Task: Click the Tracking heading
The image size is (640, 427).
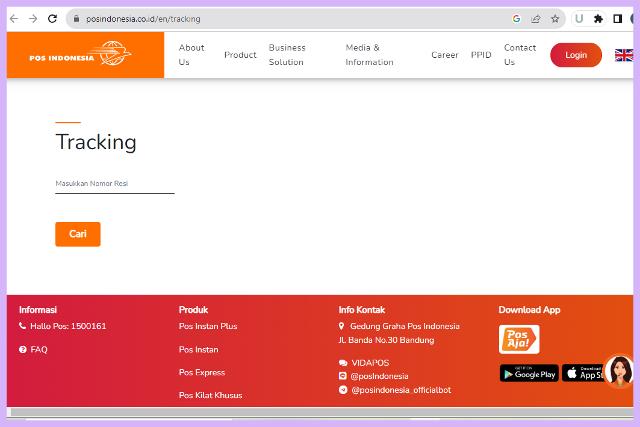Action: coord(96,142)
